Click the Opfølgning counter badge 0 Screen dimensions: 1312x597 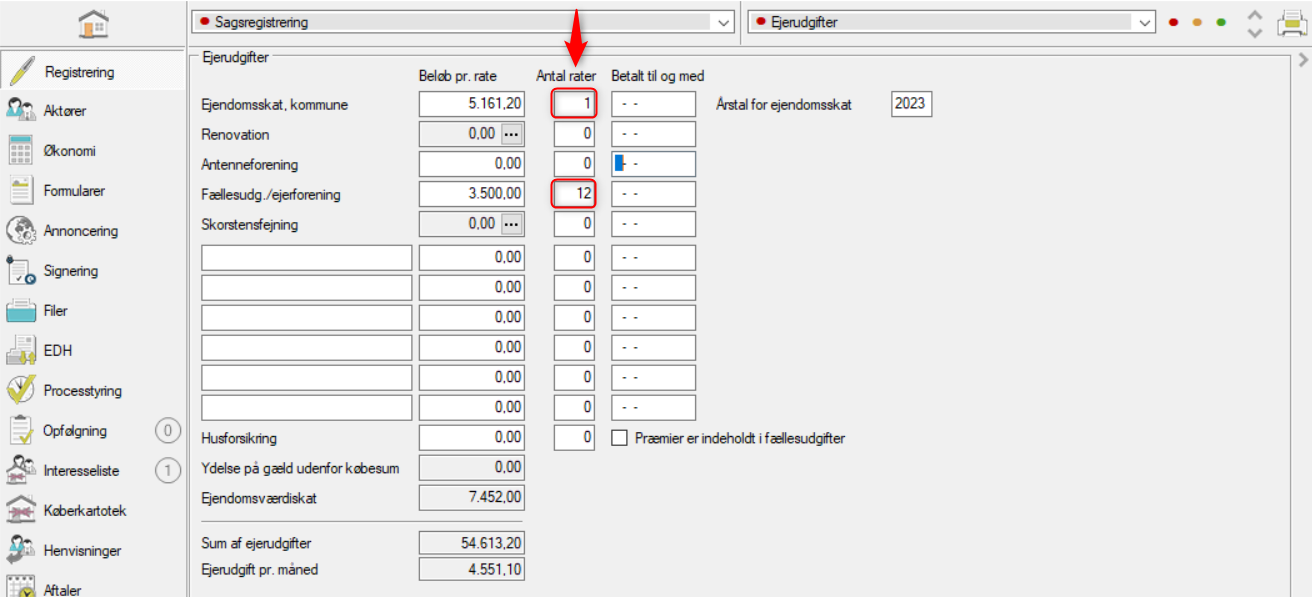(168, 431)
